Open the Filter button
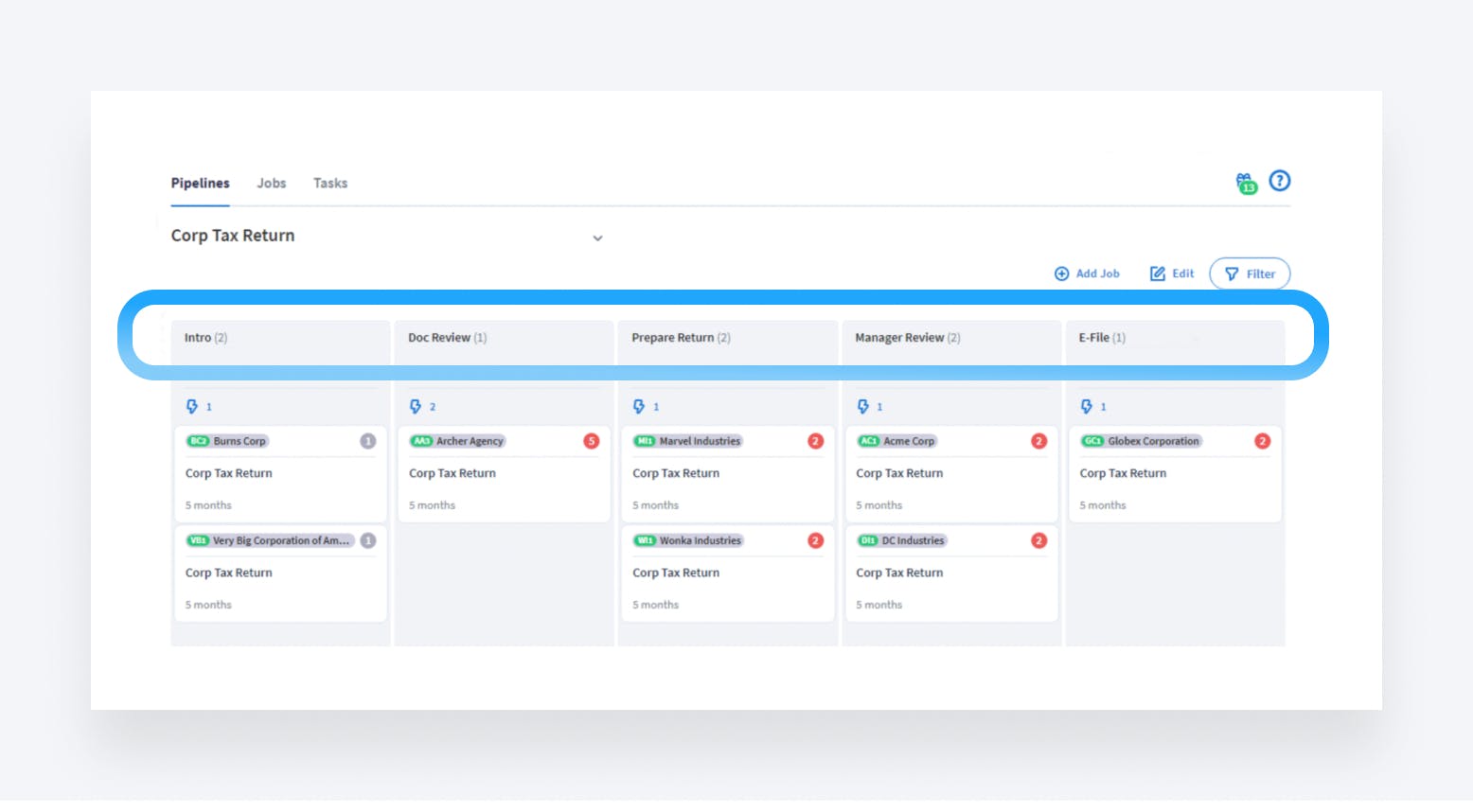Image resolution: width=1473 pixels, height=812 pixels. point(1250,274)
